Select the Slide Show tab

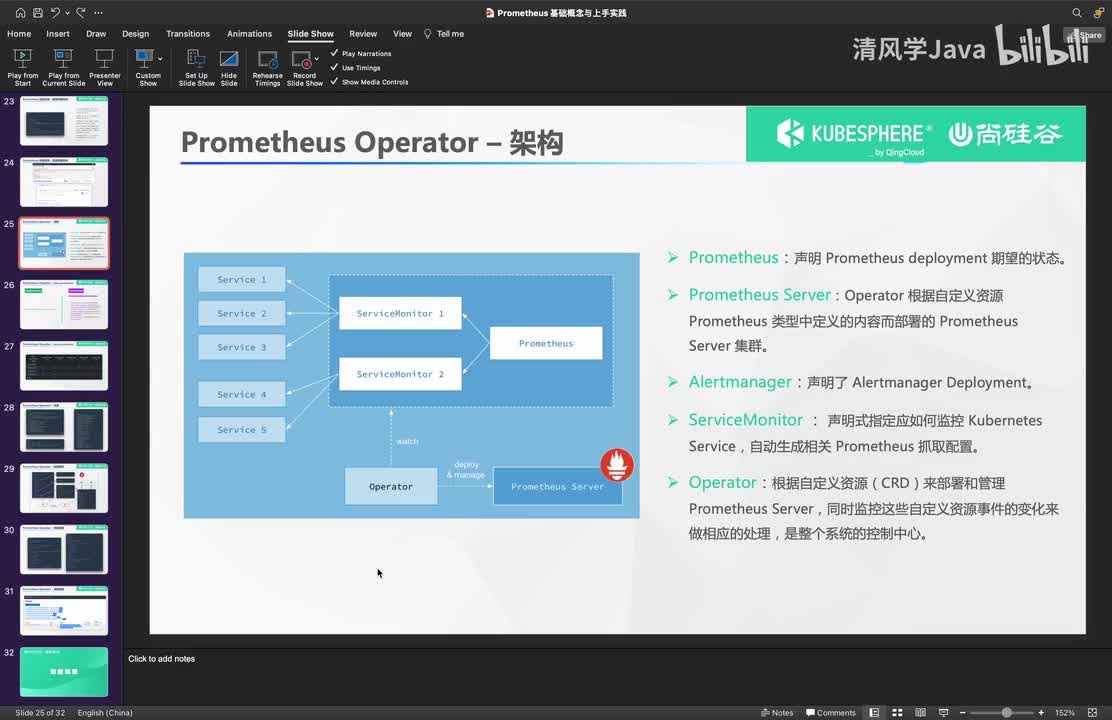point(311,34)
